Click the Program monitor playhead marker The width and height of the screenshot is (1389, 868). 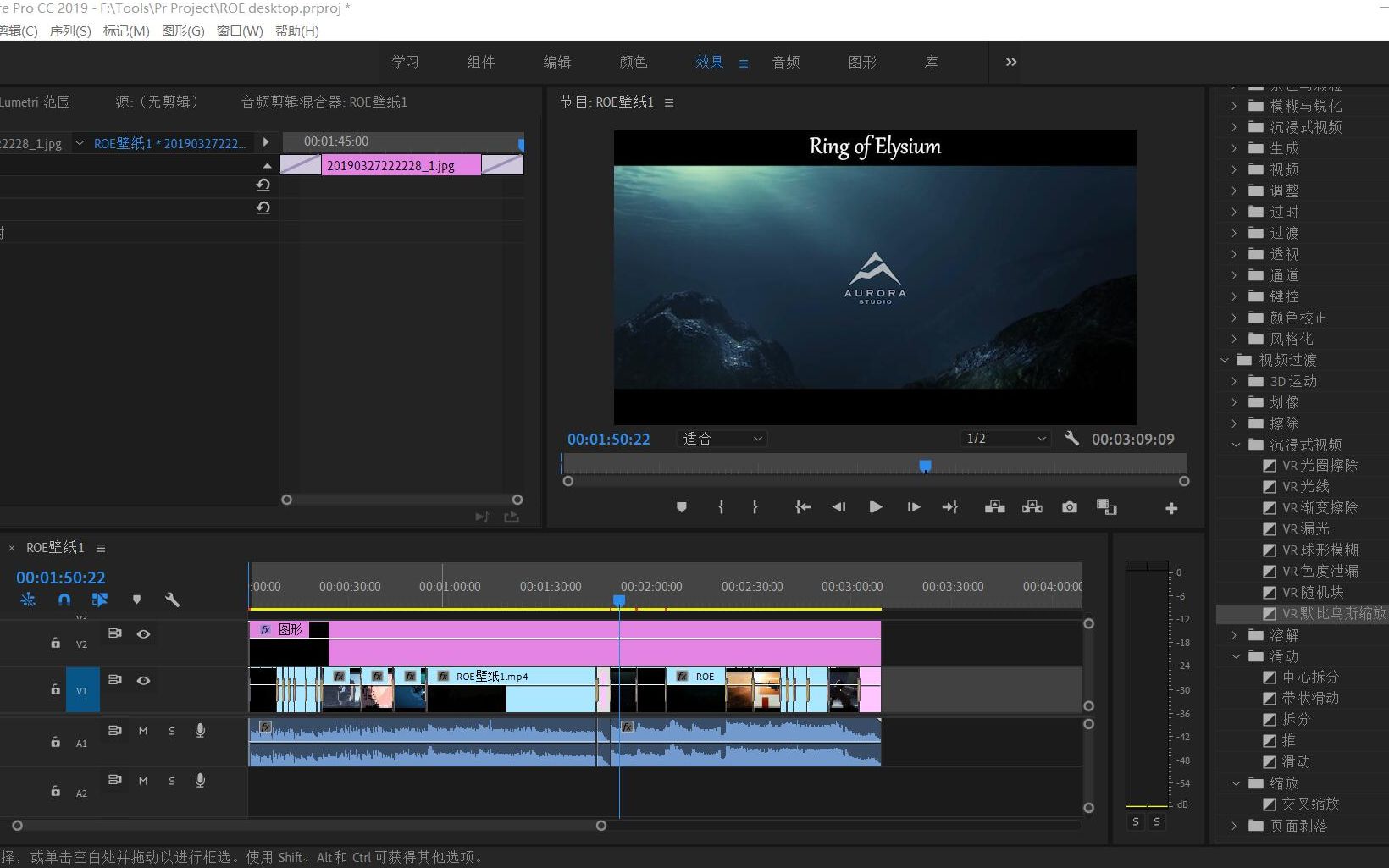pos(925,466)
